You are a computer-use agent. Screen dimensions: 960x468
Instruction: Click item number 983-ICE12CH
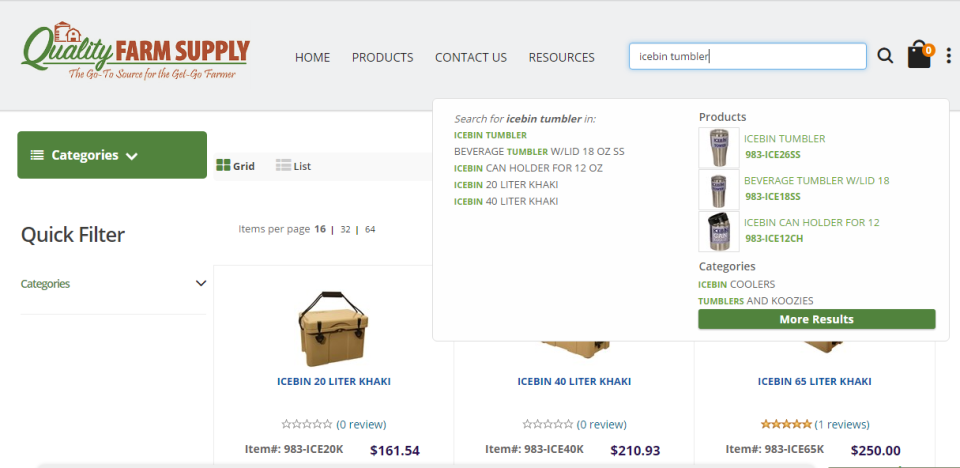pos(773,238)
